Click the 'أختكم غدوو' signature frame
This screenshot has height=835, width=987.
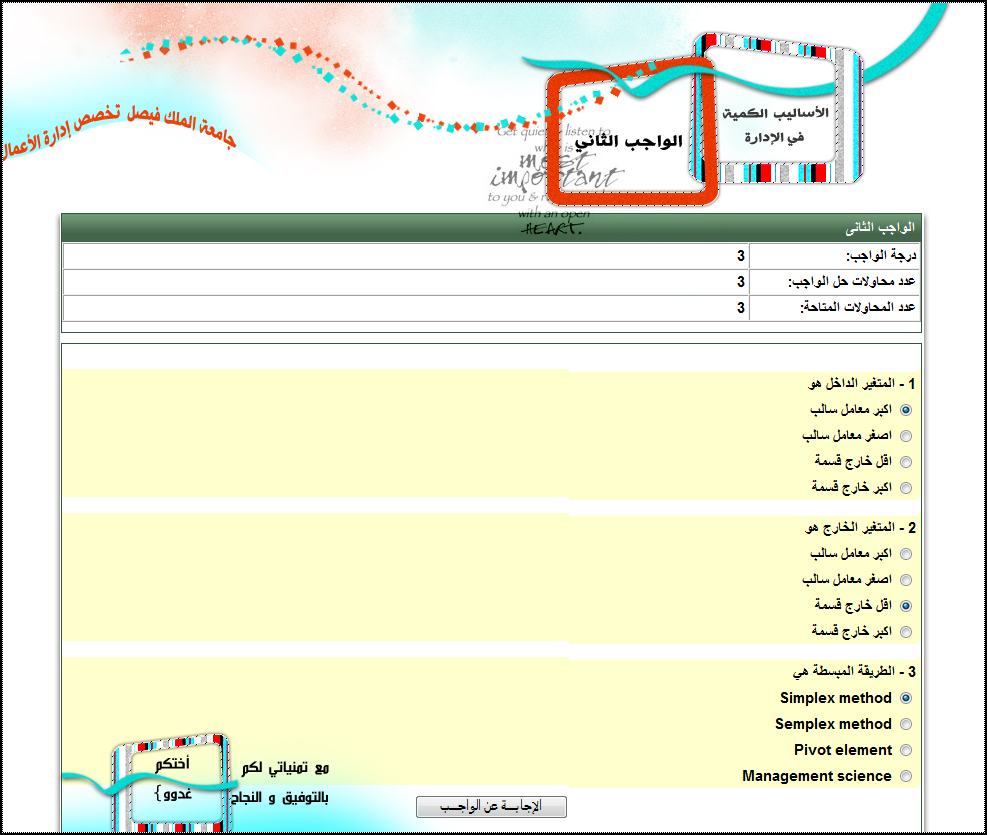pyautogui.click(x=171, y=781)
